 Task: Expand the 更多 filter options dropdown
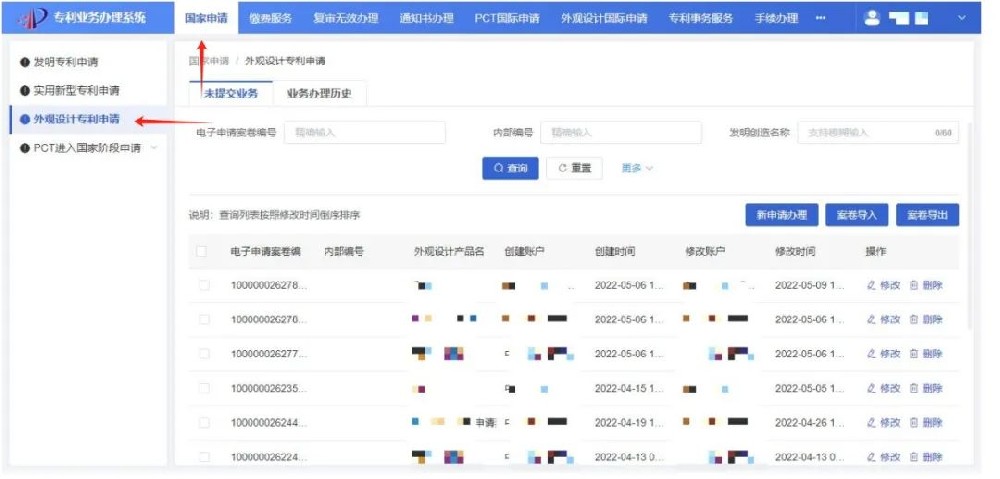pos(637,168)
